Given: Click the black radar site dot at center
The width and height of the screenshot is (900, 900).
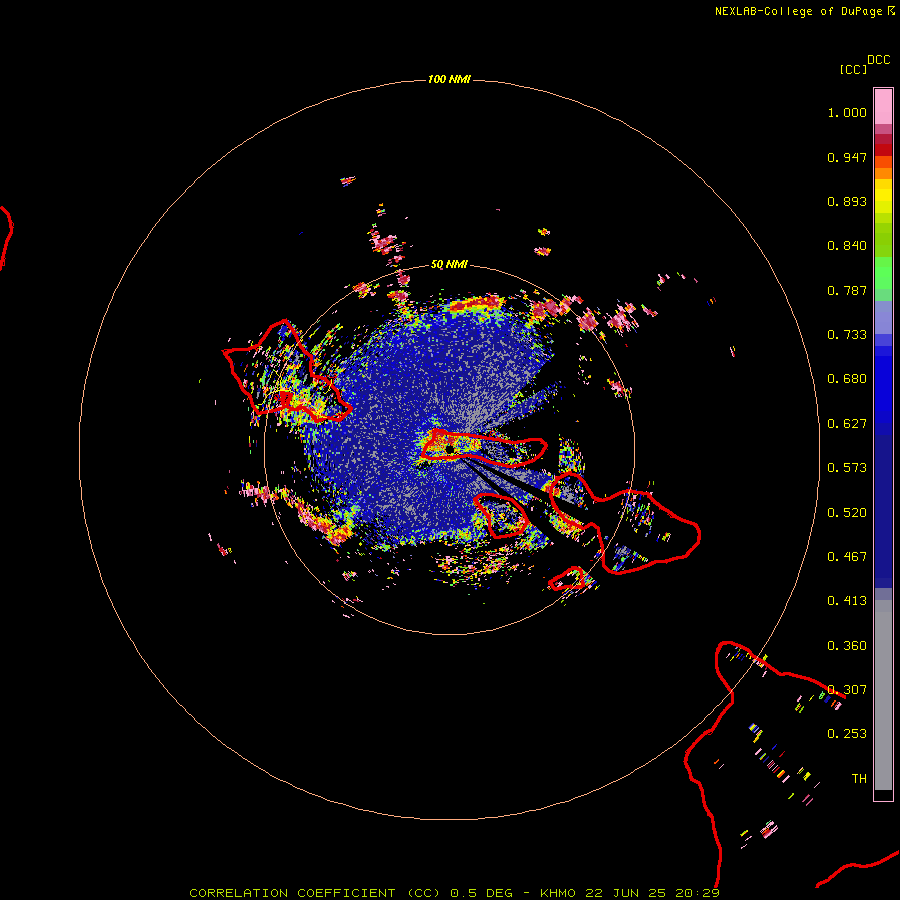Looking at the screenshot, I should [x=450, y=449].
